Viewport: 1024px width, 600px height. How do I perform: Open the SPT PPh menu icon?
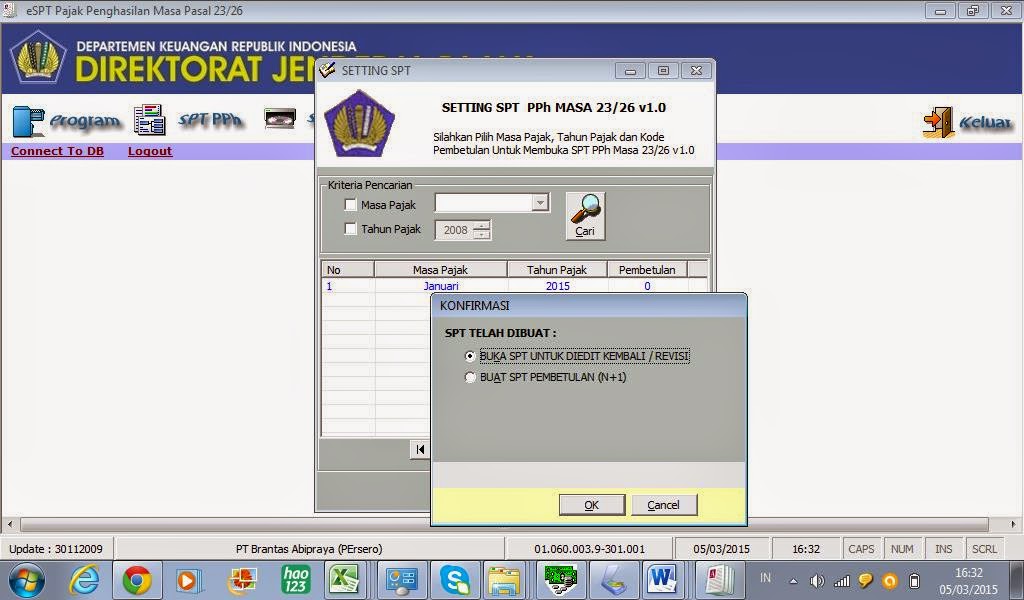coord(150,119)
